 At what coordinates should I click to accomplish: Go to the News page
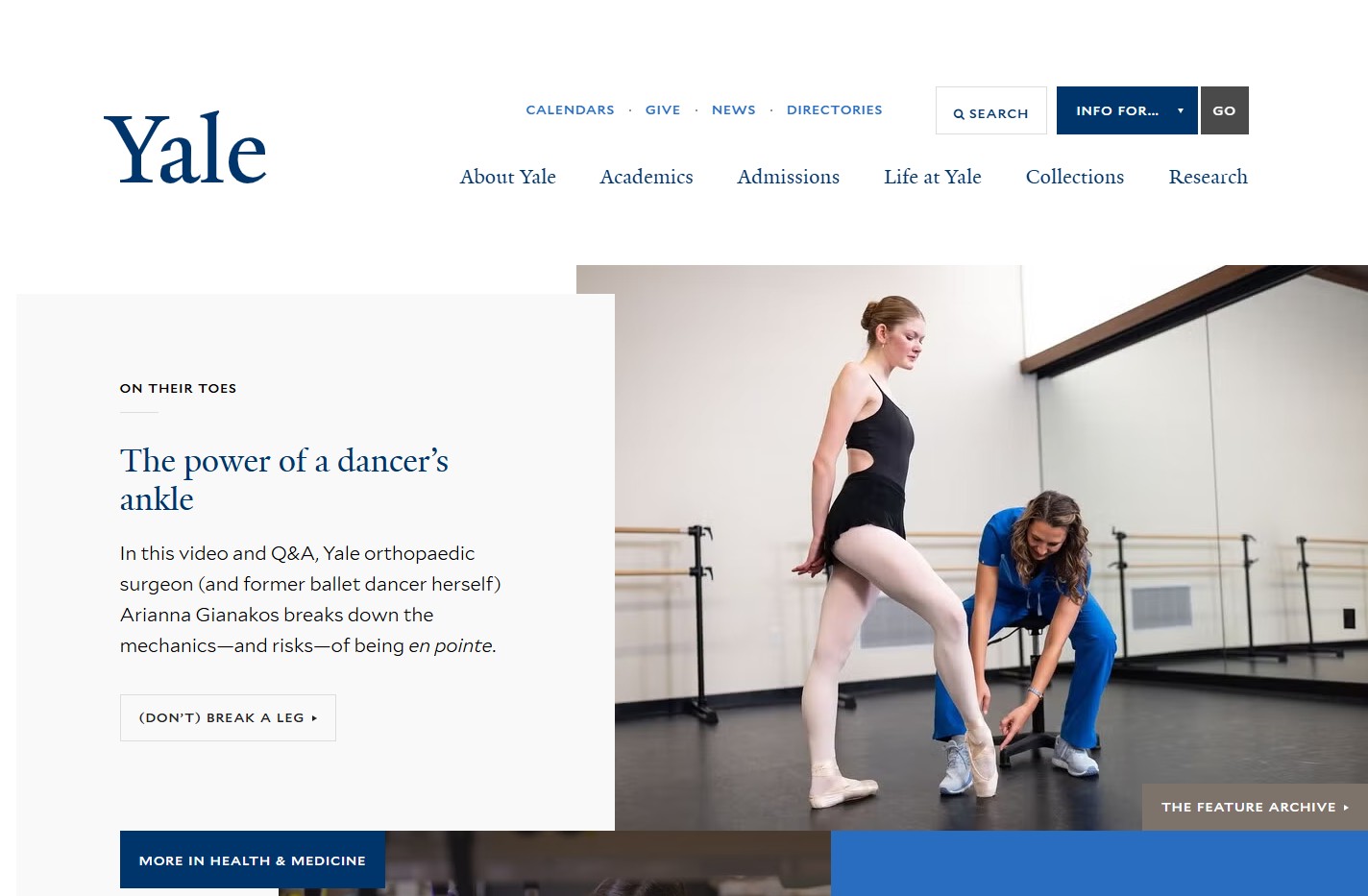(x=734, y=109)
